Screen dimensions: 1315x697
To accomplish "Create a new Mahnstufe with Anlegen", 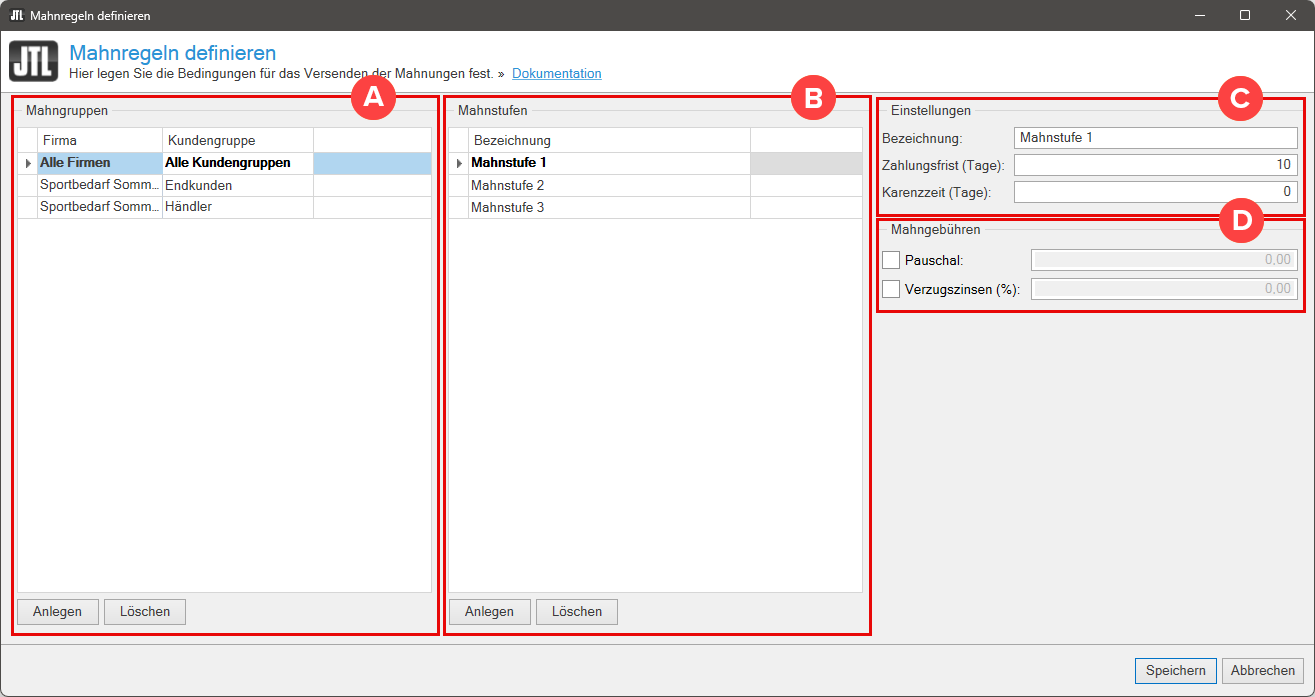I will (489, 612).
